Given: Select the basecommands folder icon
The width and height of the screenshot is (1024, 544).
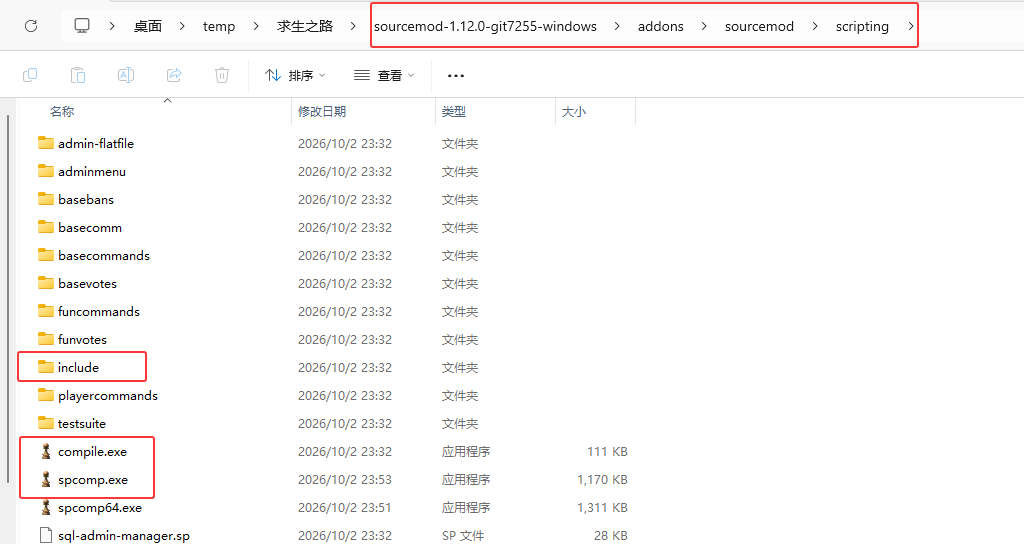Looking at the screenshot, I should [46, 255].
